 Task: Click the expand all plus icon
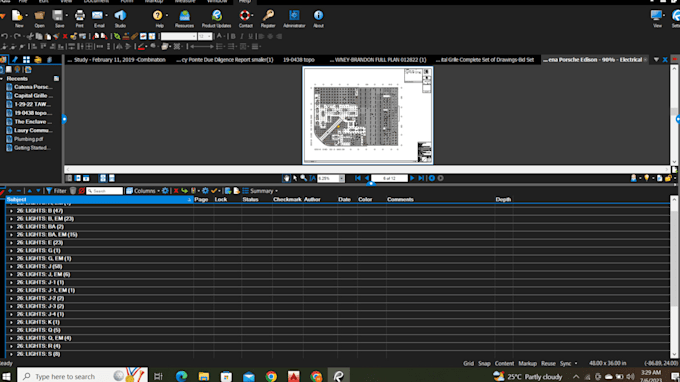(x=10, y=191)
